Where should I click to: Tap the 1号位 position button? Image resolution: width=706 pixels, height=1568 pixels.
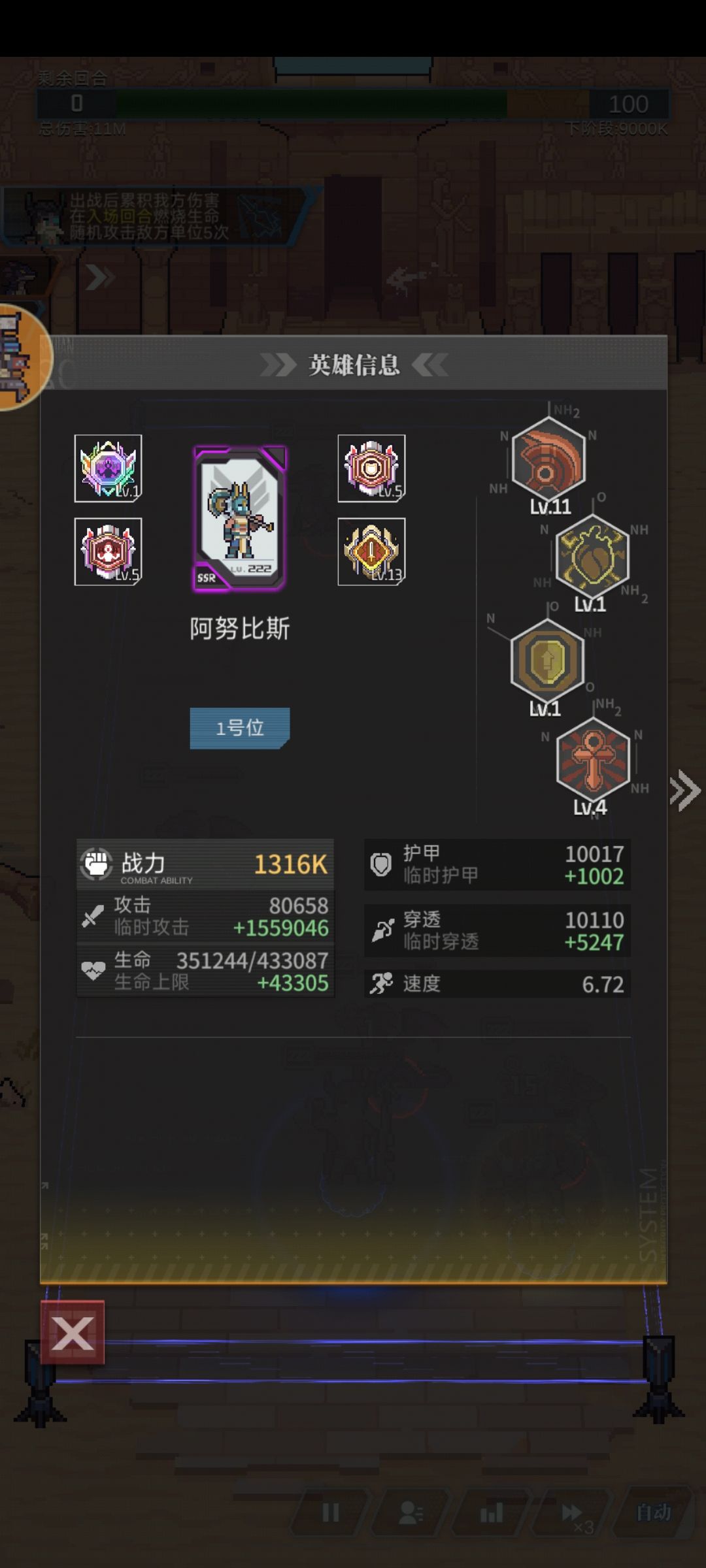tap(240, 728)
